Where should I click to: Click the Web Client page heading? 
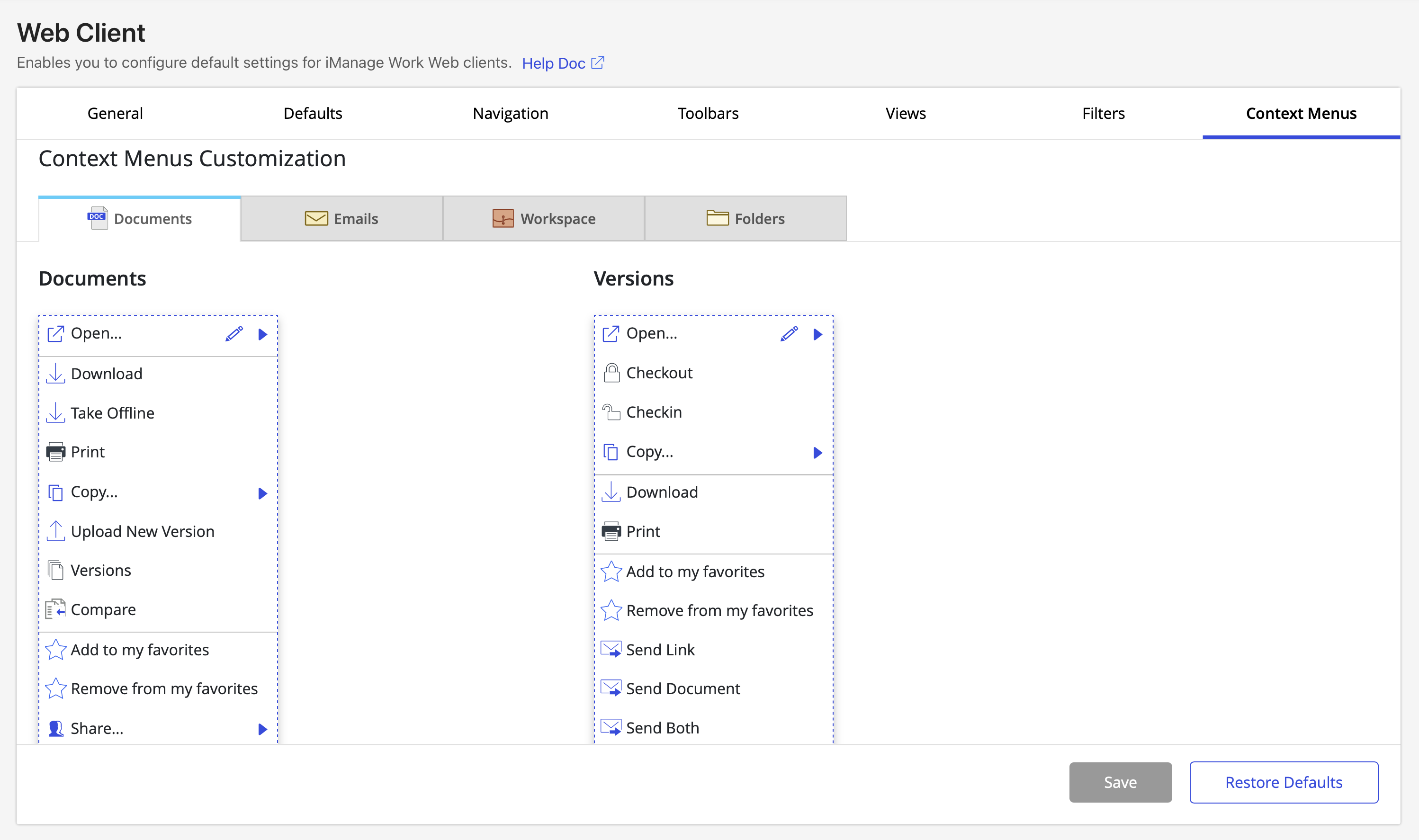[x=81, y=33]
